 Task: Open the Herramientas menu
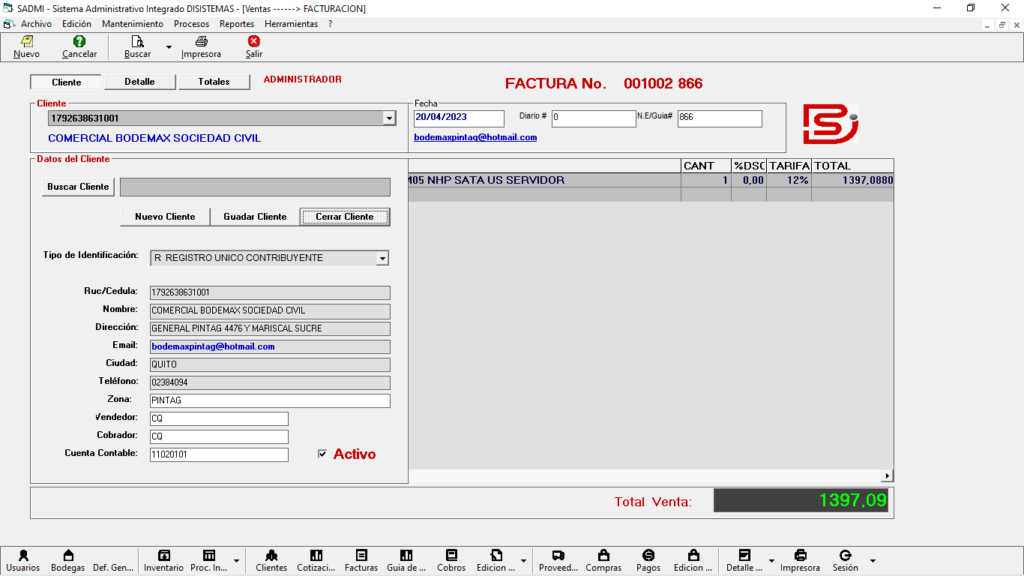pos(291,24)
